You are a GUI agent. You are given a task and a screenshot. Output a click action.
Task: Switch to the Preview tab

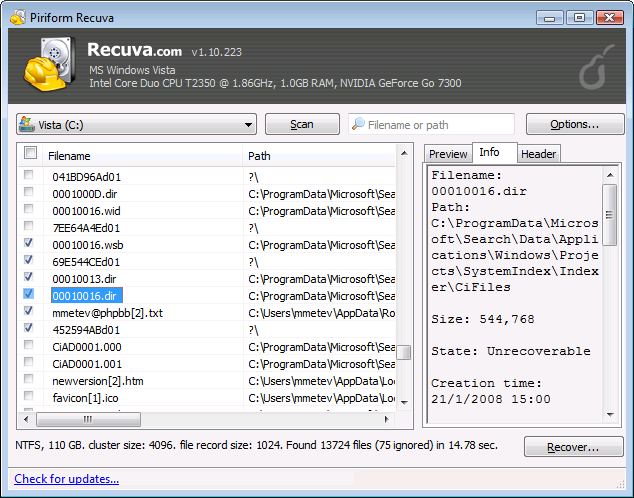(448, 154)
